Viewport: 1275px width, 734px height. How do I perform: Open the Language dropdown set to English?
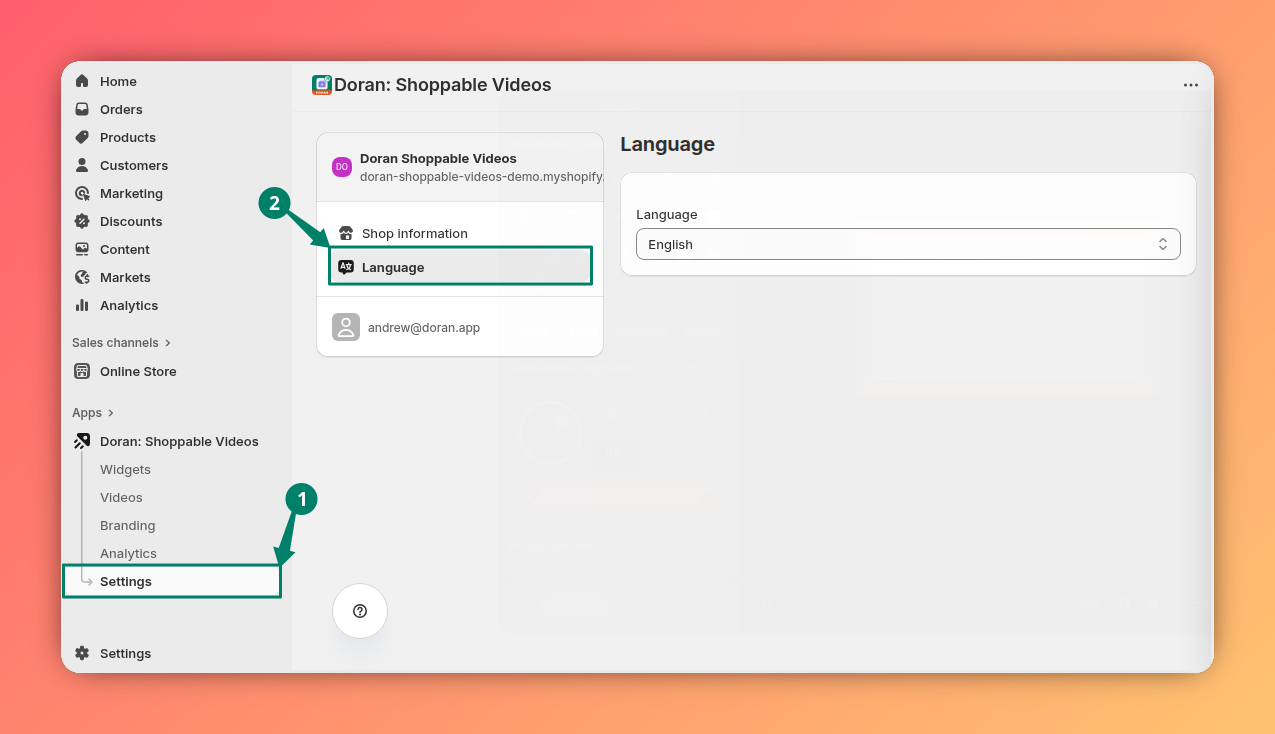(908, 244)
